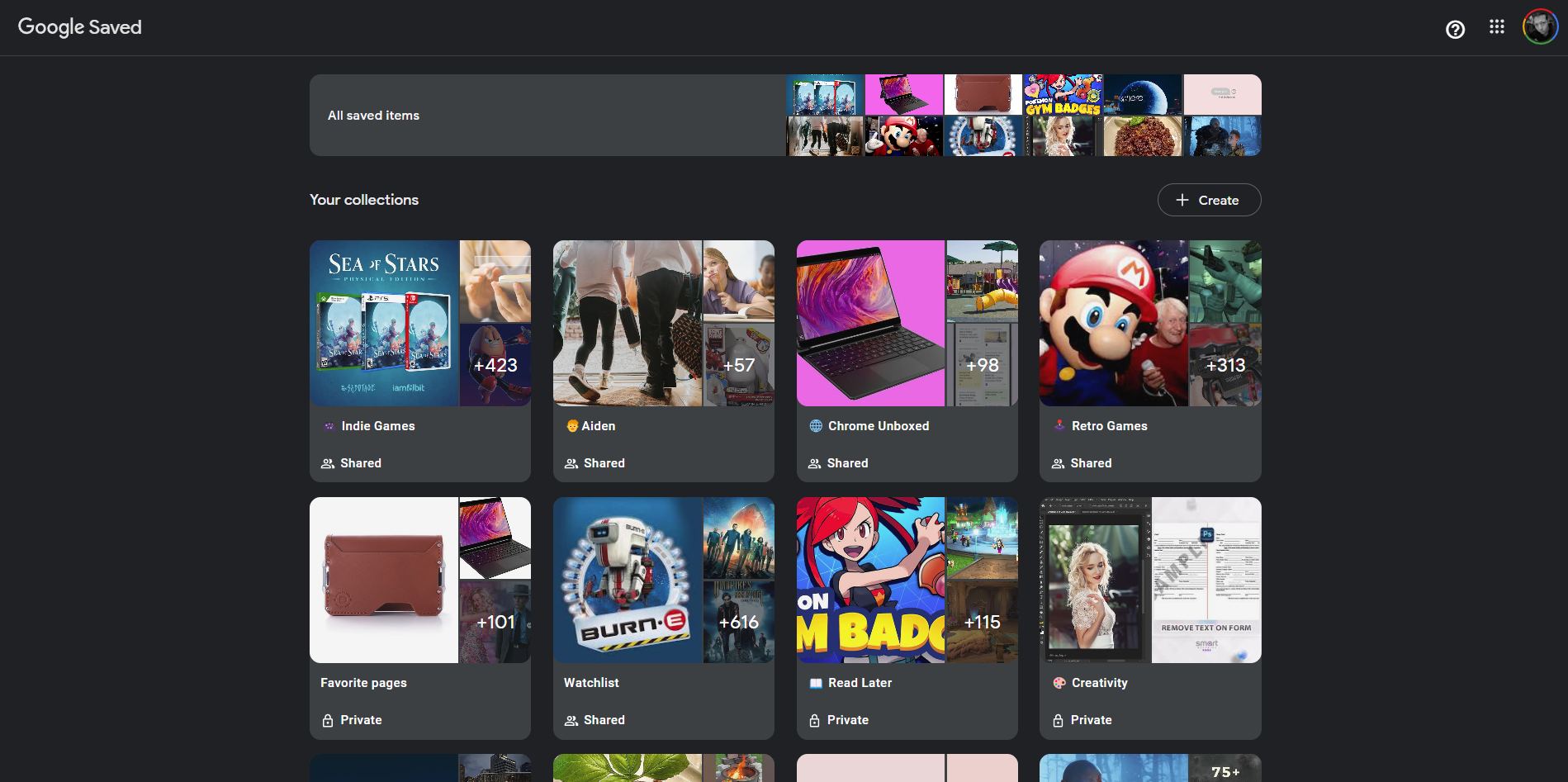Open the large pink laptop image in Chrome Unboxed
The height and width of the screenshot is (782, 1568).
[x=870, y=323]
